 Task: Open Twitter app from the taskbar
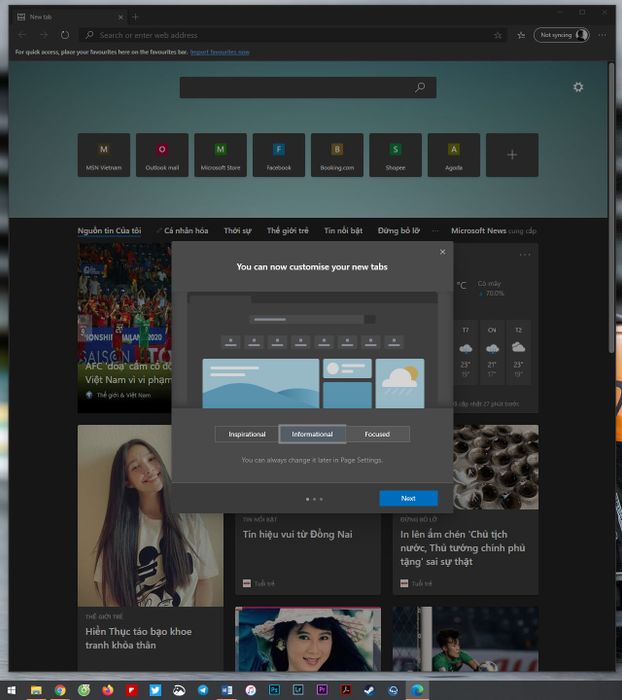coord(155,690)
